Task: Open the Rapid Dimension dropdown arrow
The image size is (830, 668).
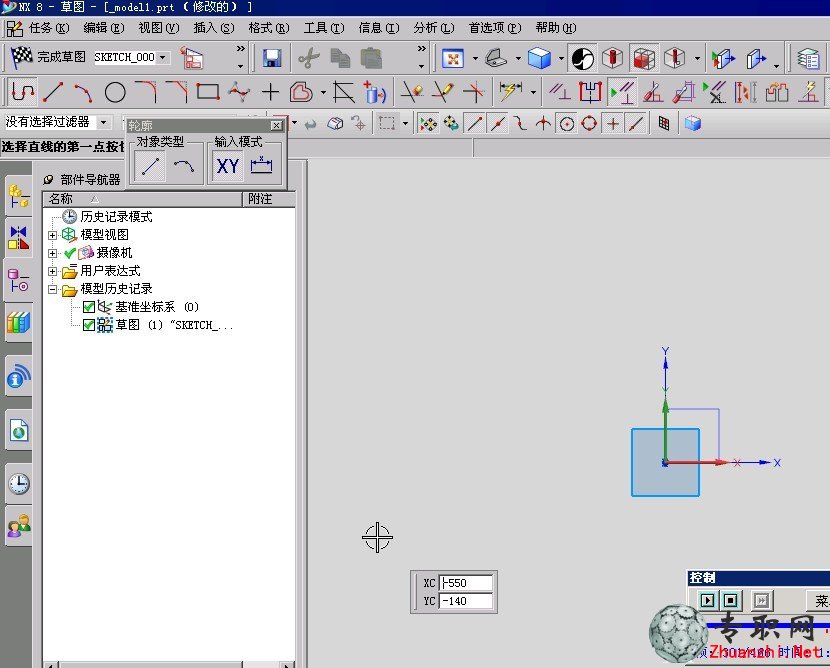Action: [533, 93]
